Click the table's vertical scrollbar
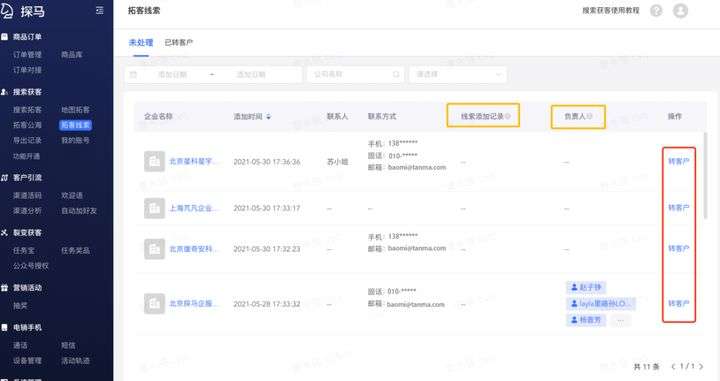Image resolution: width=720 pixels, height=381 pixels. coord(705,174)
